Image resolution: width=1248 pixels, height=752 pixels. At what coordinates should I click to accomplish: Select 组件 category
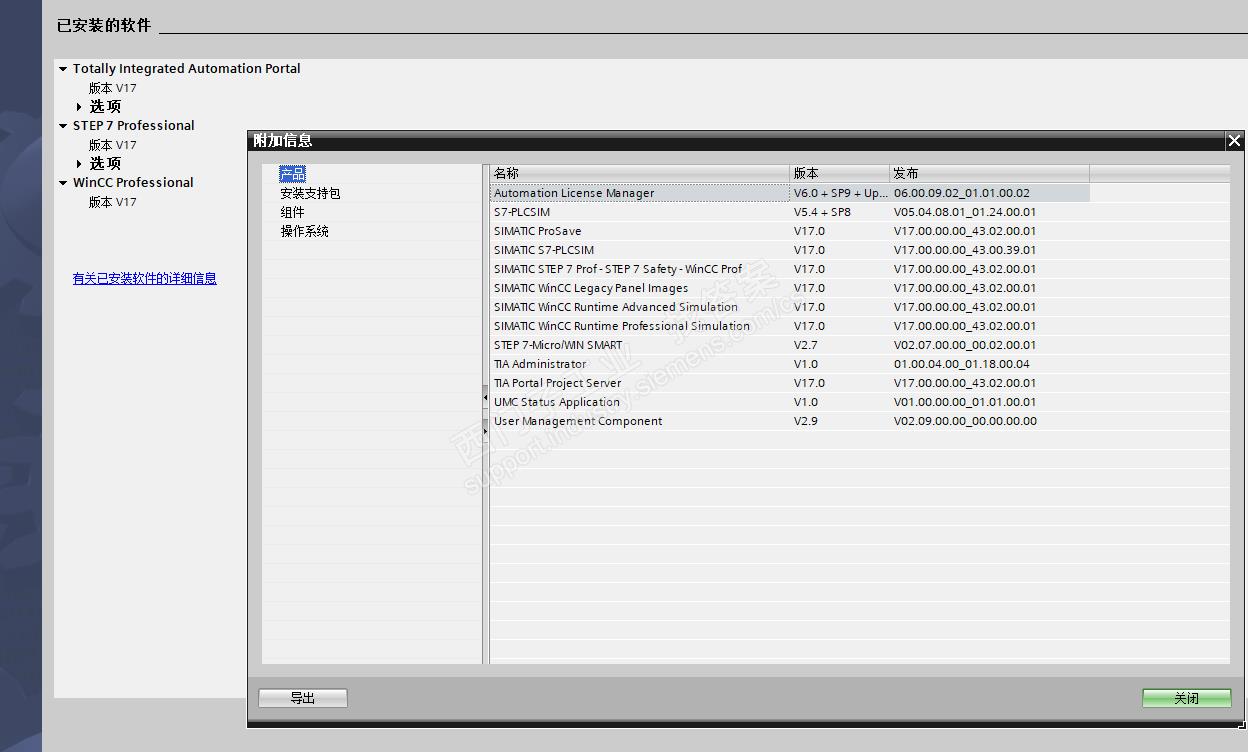(292, 212)
